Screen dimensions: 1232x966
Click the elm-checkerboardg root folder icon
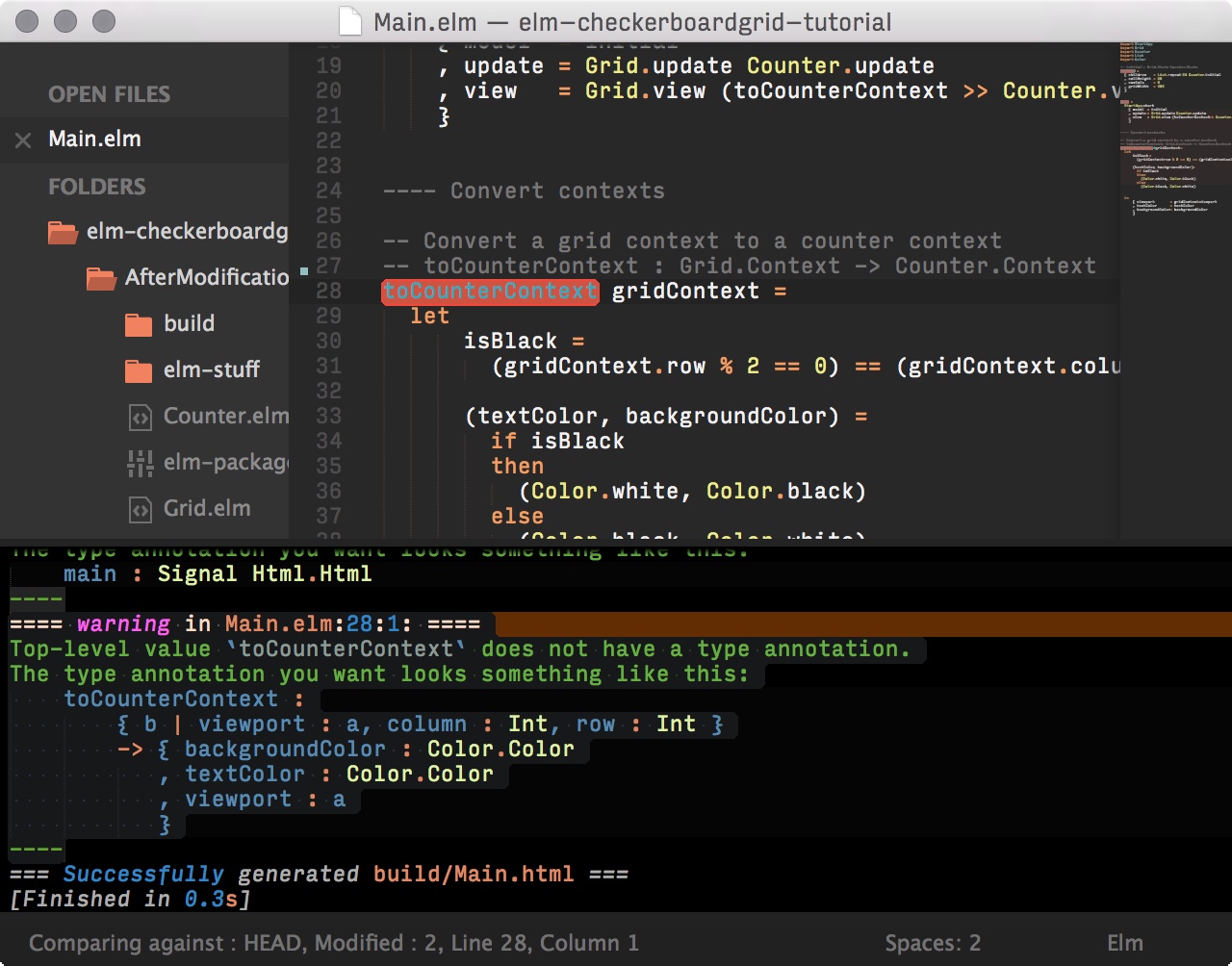[63, 232]
